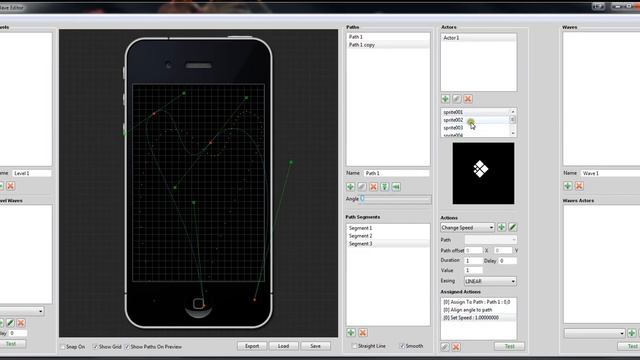Image resolution: width=640 pixels, height=360 pixels.
Task: Toggle Show Grid checkbox
Action: 96,347
